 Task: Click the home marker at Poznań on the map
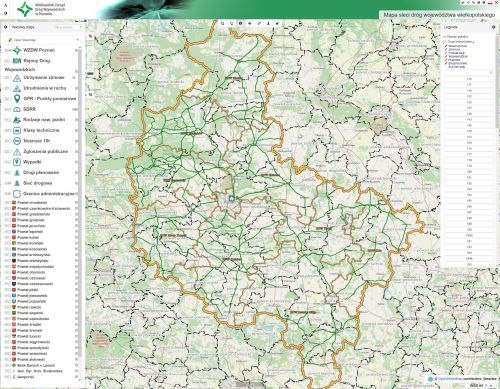click(x=231, y=199)
